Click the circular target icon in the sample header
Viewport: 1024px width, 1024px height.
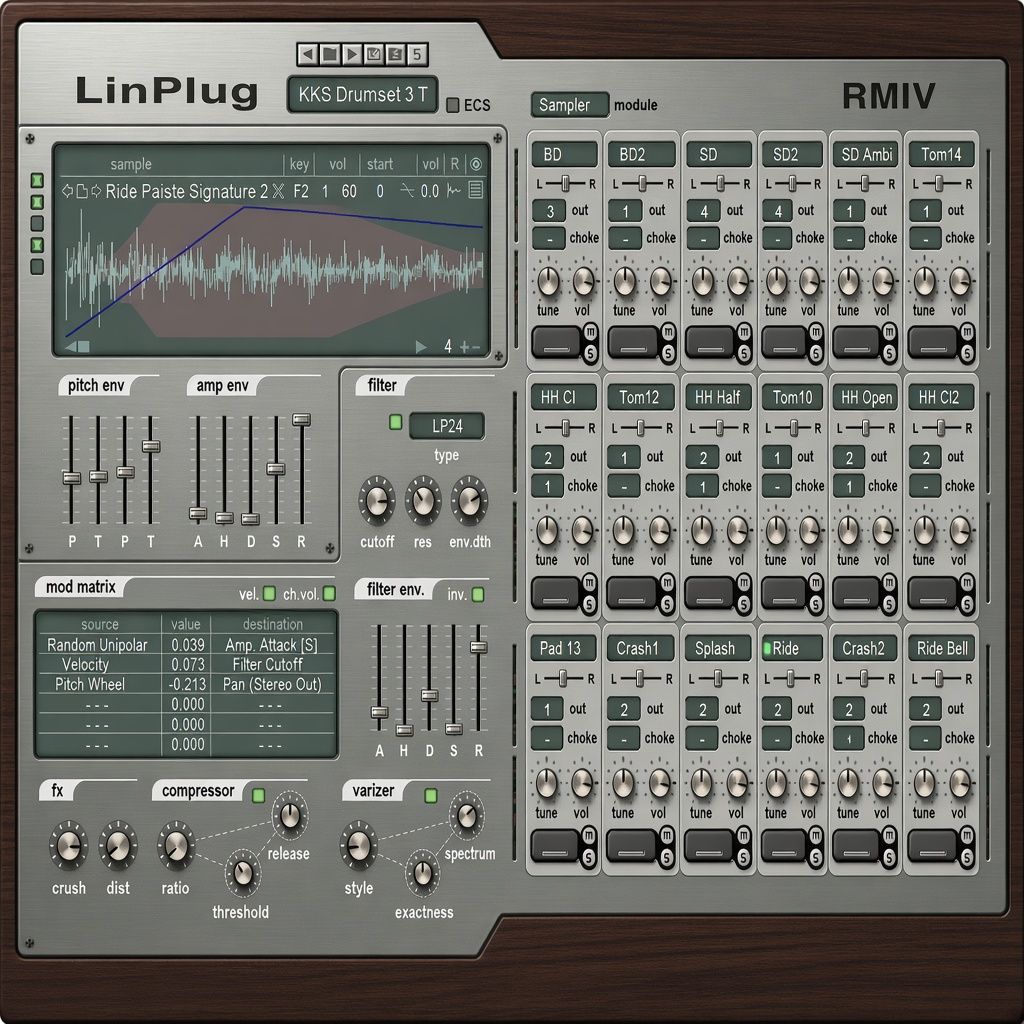(x=476, y=164)
